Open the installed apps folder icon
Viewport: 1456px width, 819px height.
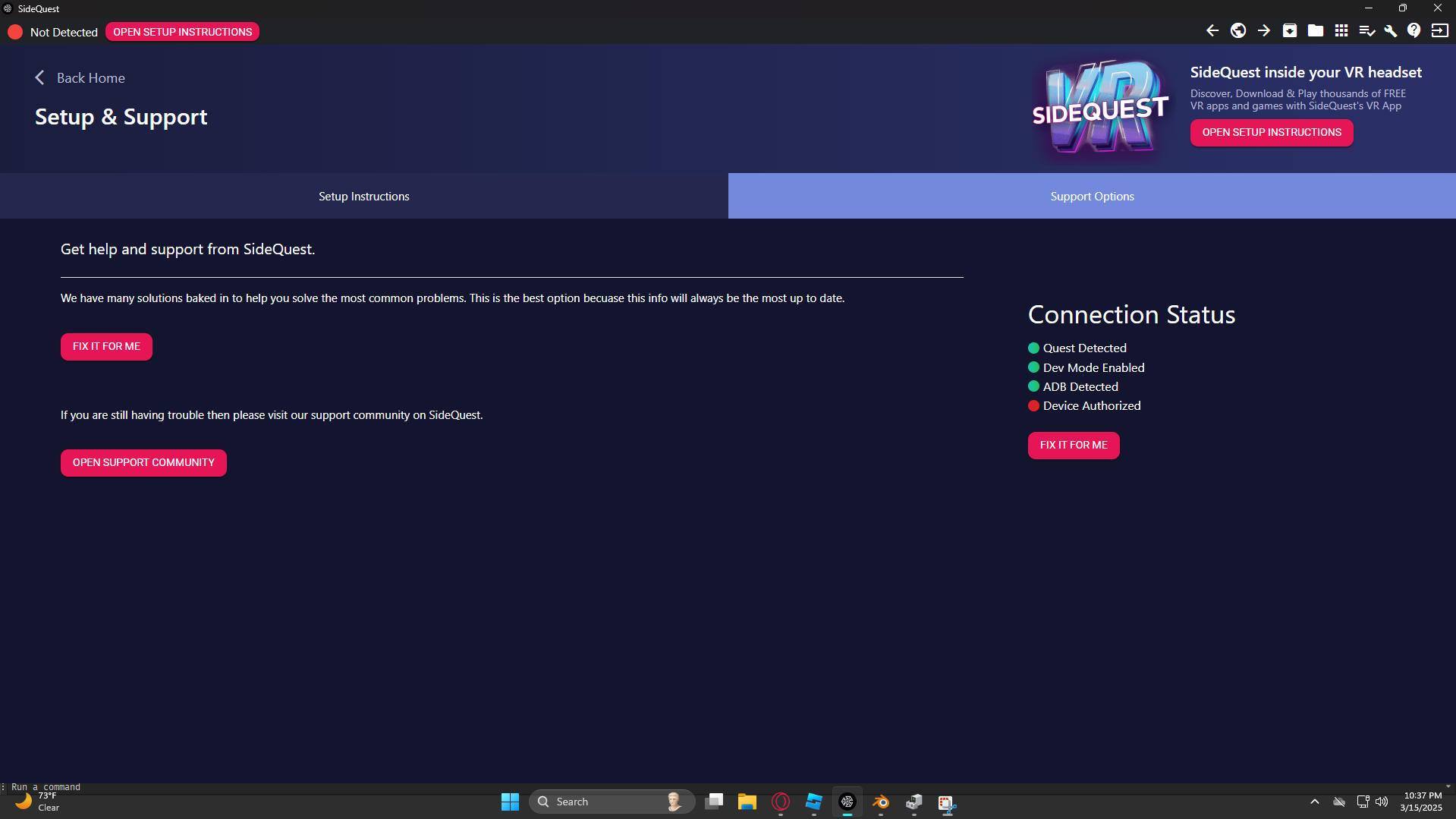(1316, 30)
